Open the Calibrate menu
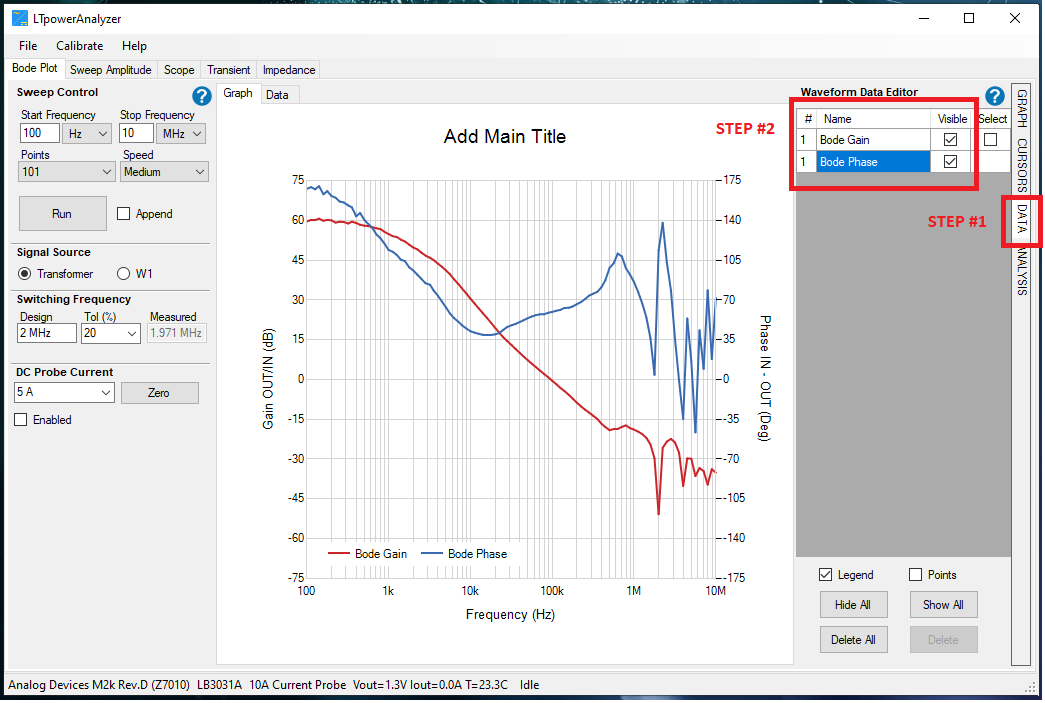1045x703 pixels. (x=79, y=46)
